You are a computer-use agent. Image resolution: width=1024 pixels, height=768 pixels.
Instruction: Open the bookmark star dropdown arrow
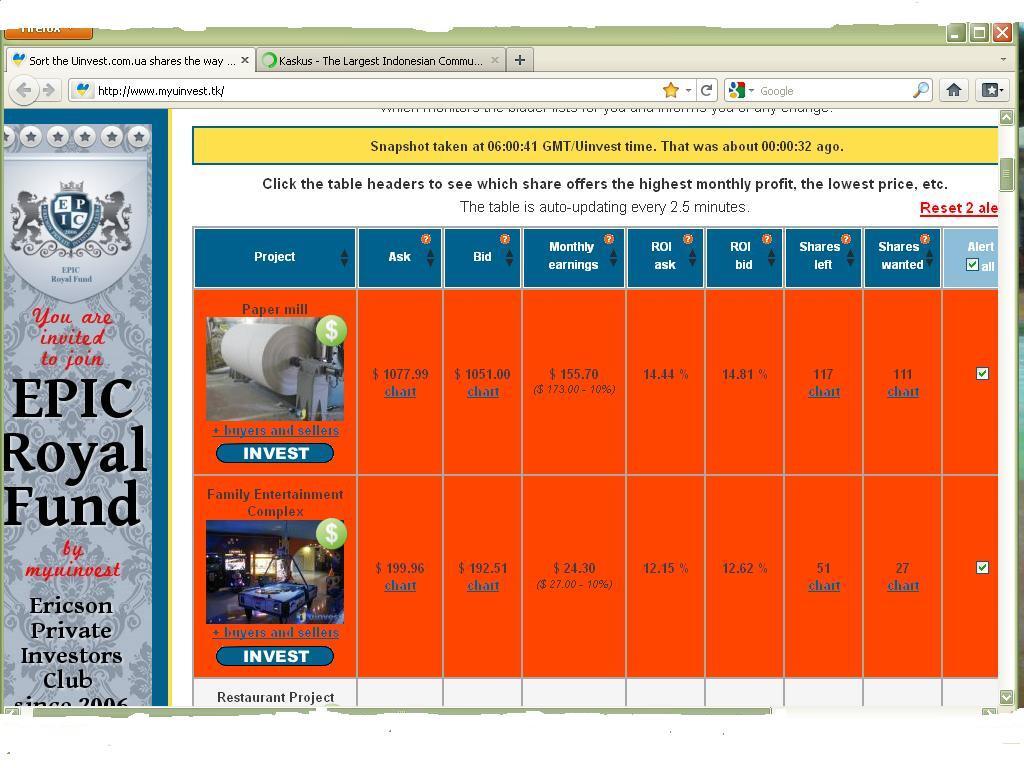(688, 91)
